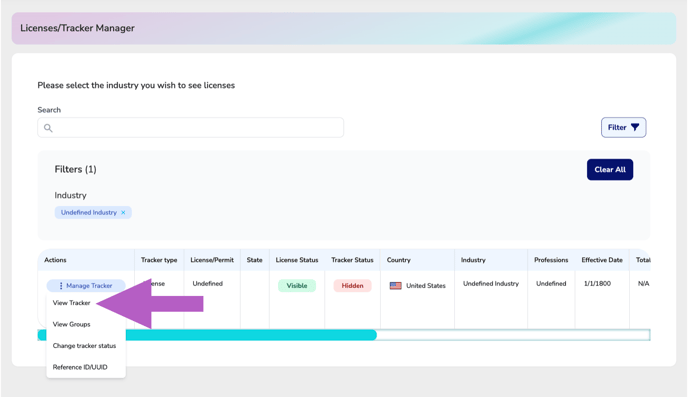
Task: Open the Manage Tracker dropdown
Action: pos(86,286)
